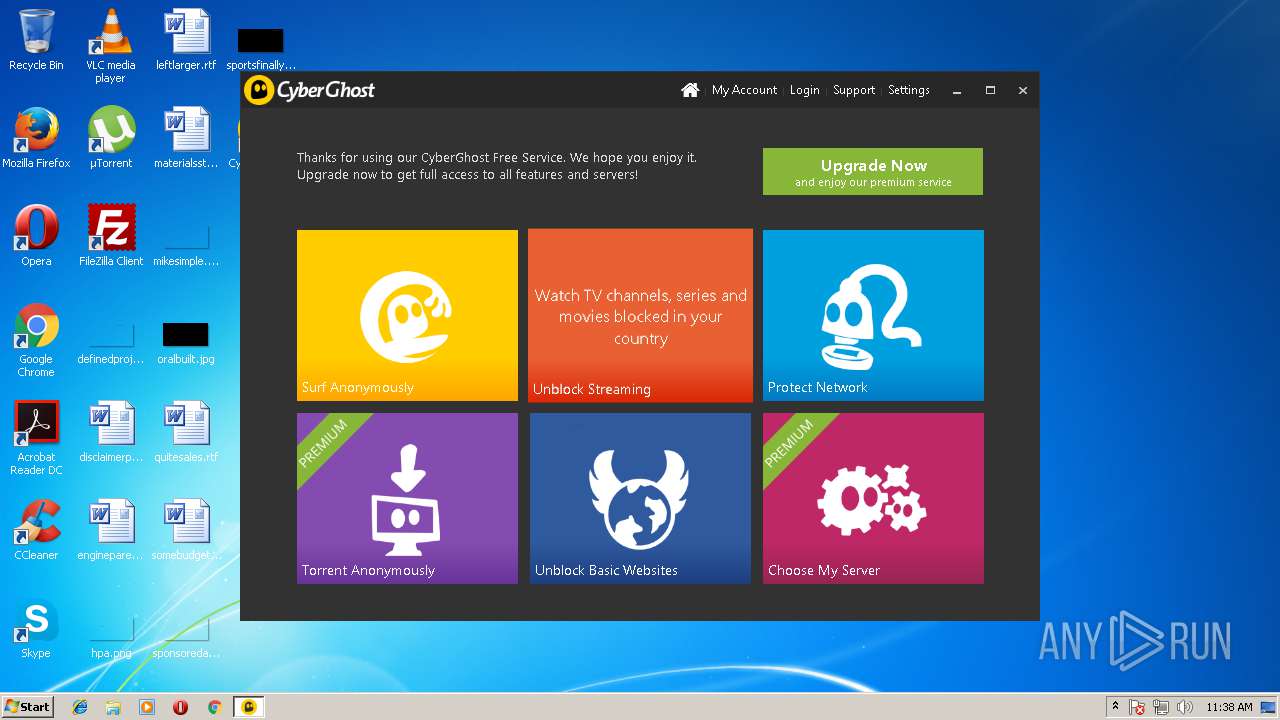Screen dimensions: 1280x720
Task: Go to the CyberGhost home screen icon
Action: pos(690,90)
